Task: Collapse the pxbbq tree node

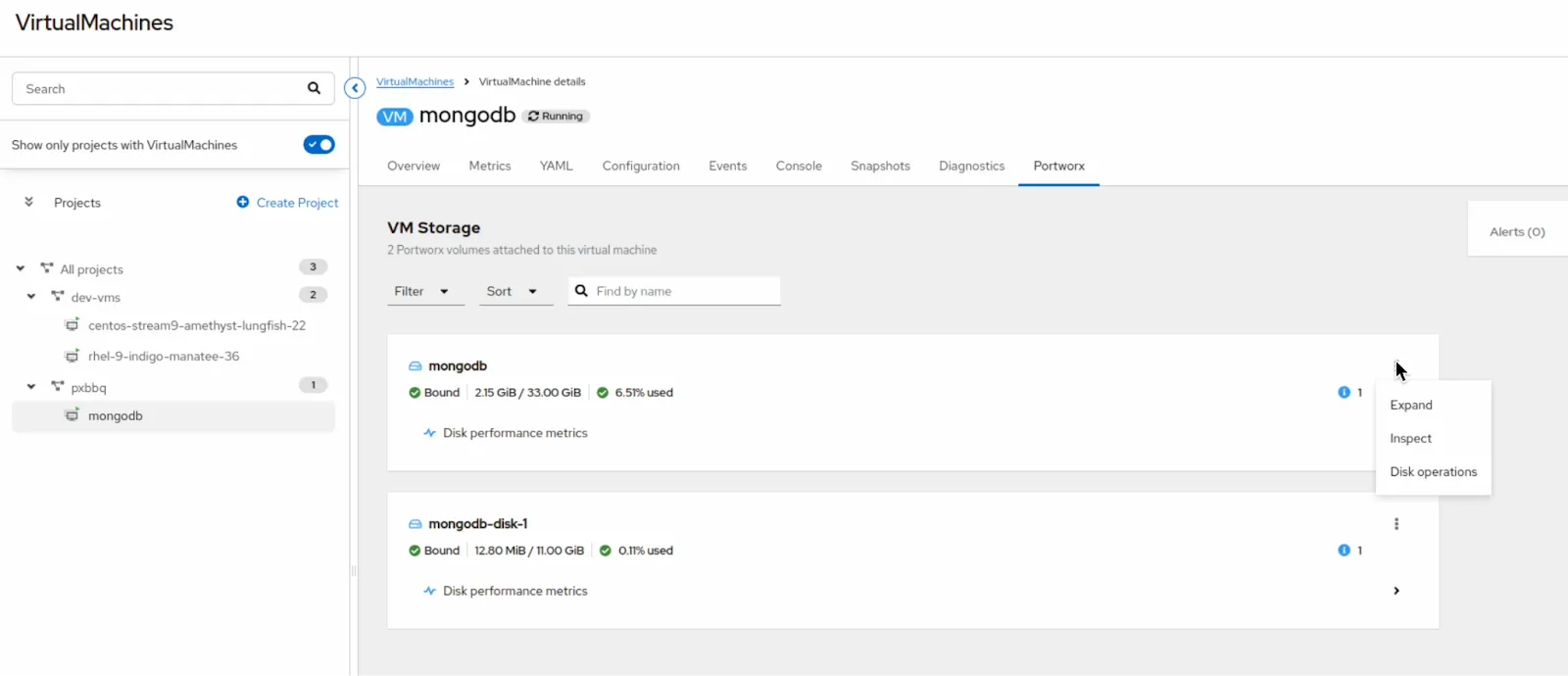Action: click(31, 387)
